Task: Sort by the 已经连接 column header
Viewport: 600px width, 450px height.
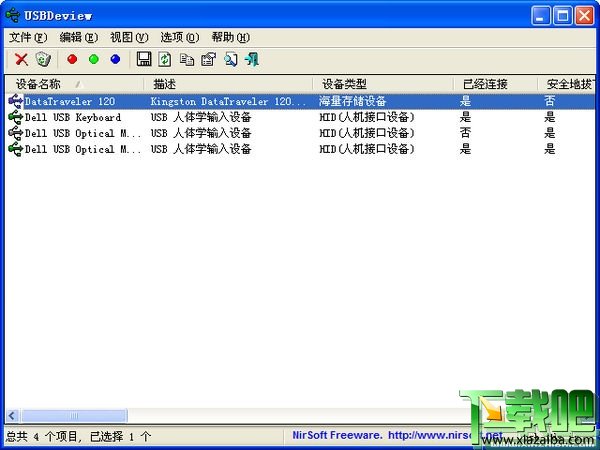Action: click(x=495, y=84)
